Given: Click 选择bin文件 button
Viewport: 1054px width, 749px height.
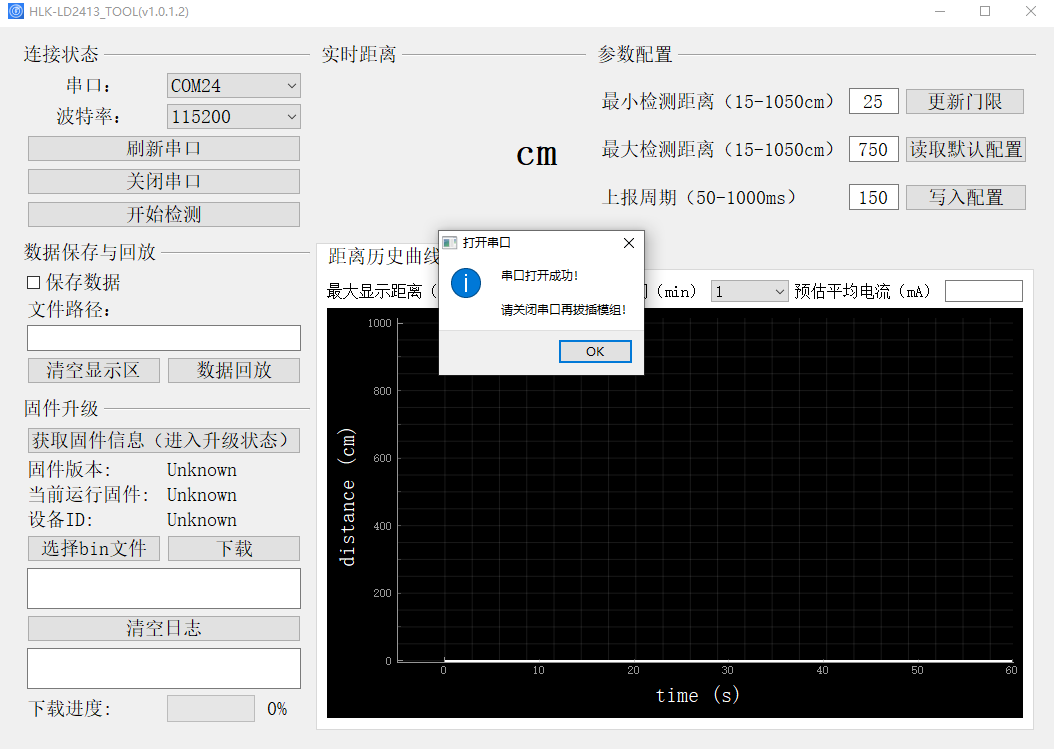Looking at the screenshot, I should [x=94, y=548].
